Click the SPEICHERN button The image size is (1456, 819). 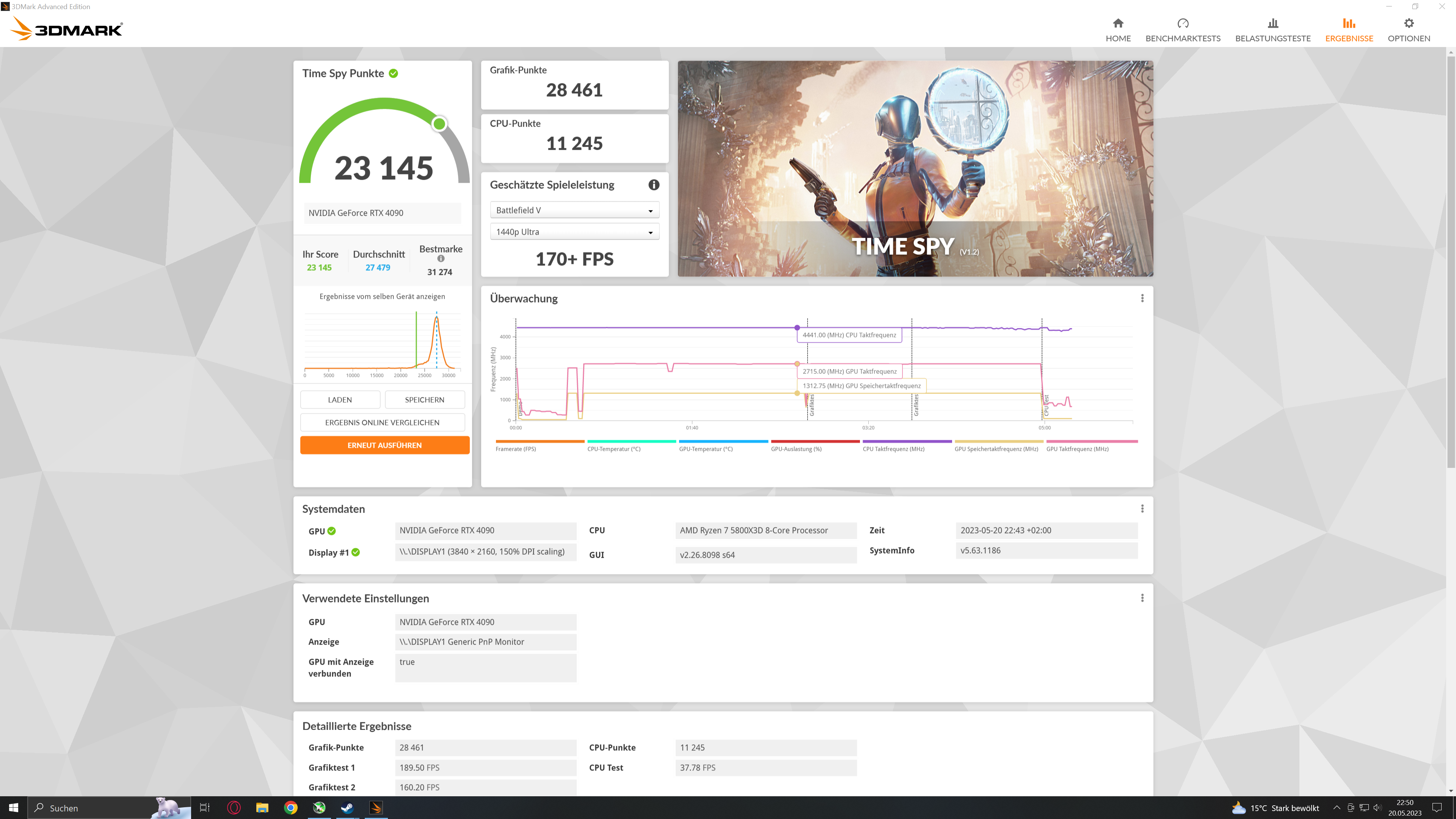point(425,400)
